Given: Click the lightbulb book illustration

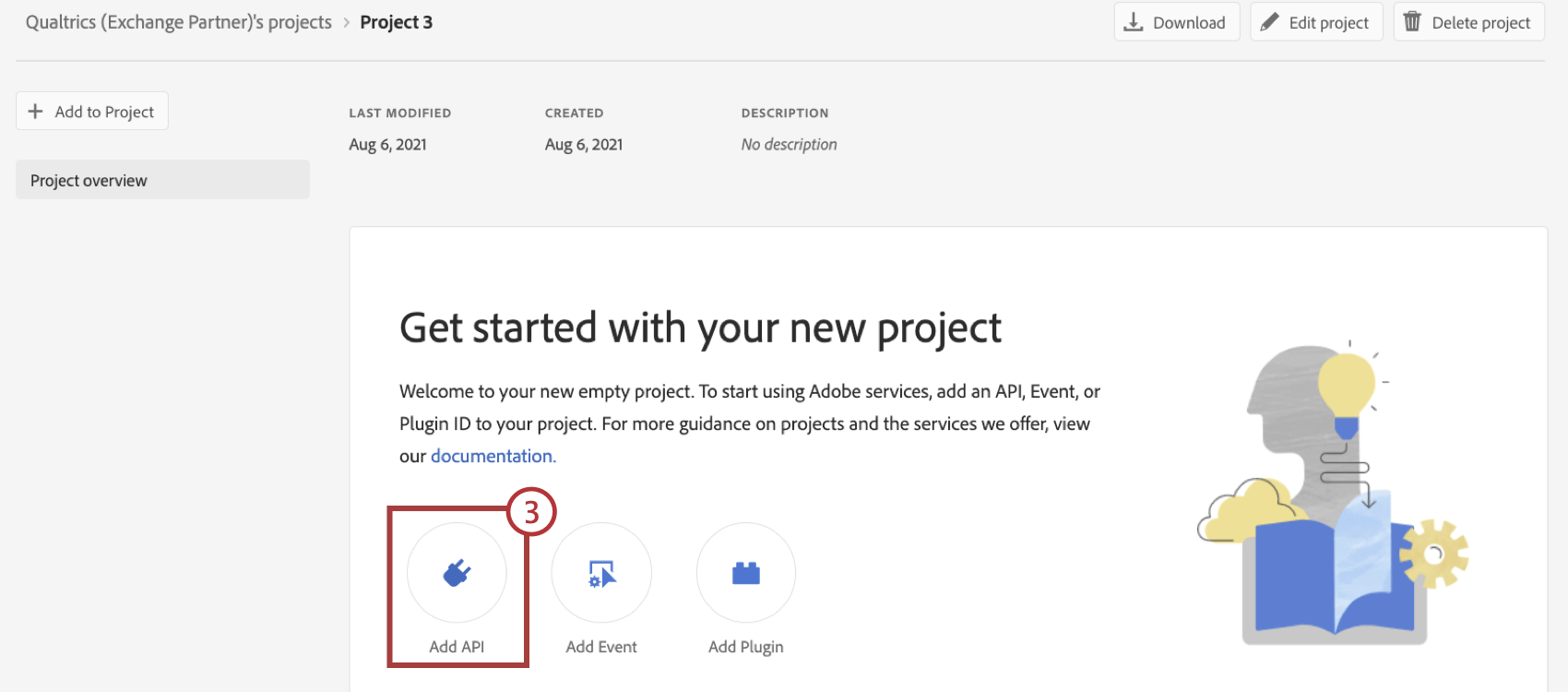Looking at the screenshot, I should click(1334, 498).
